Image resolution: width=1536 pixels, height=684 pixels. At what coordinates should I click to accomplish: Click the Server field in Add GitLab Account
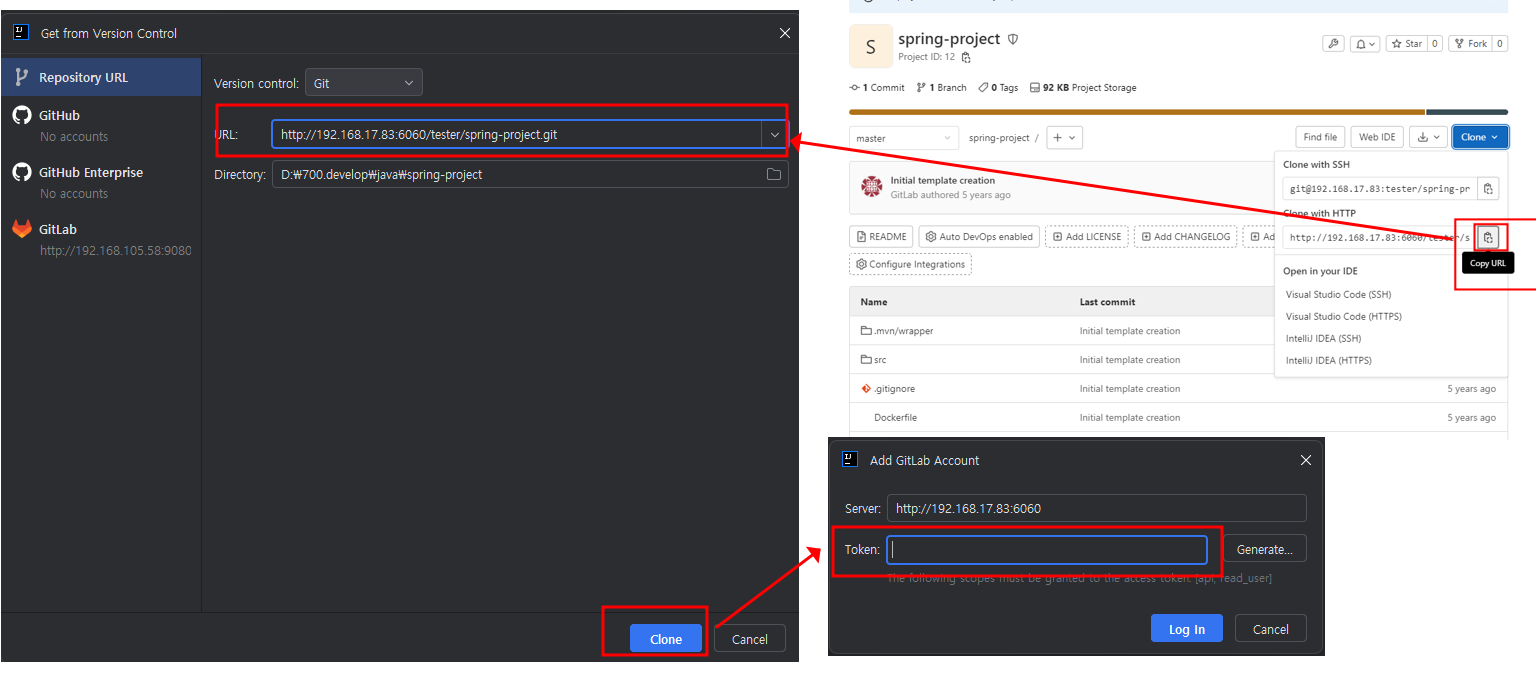tap(1096, 508)
